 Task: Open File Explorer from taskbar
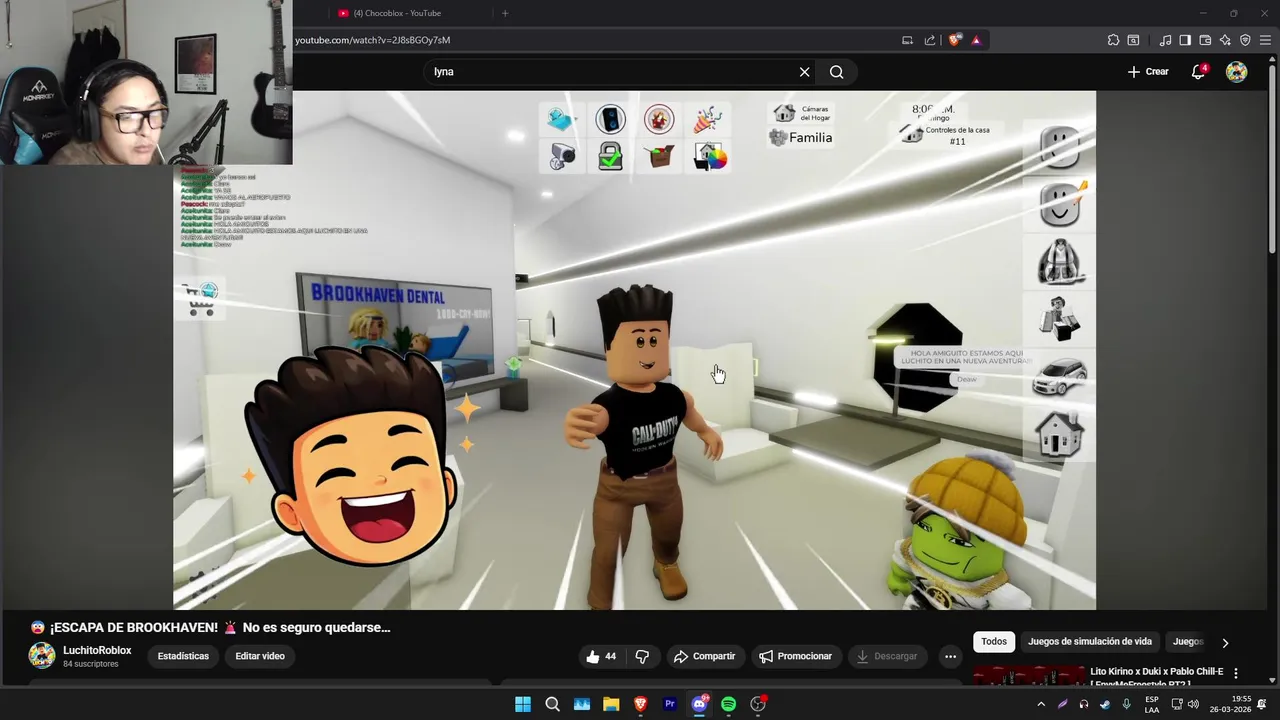pos(611,704)
